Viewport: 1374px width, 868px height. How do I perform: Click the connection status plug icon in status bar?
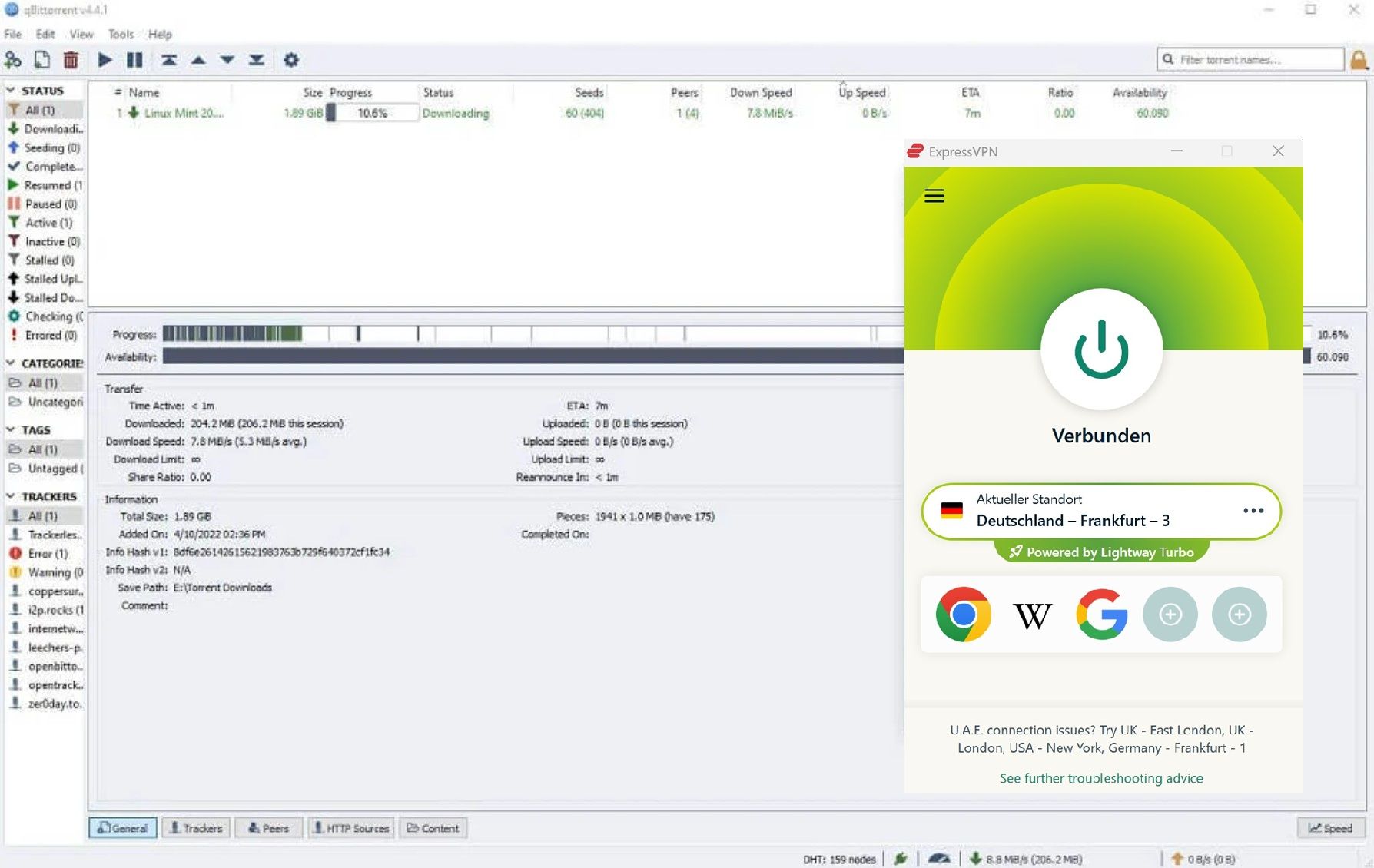(901, 859)
